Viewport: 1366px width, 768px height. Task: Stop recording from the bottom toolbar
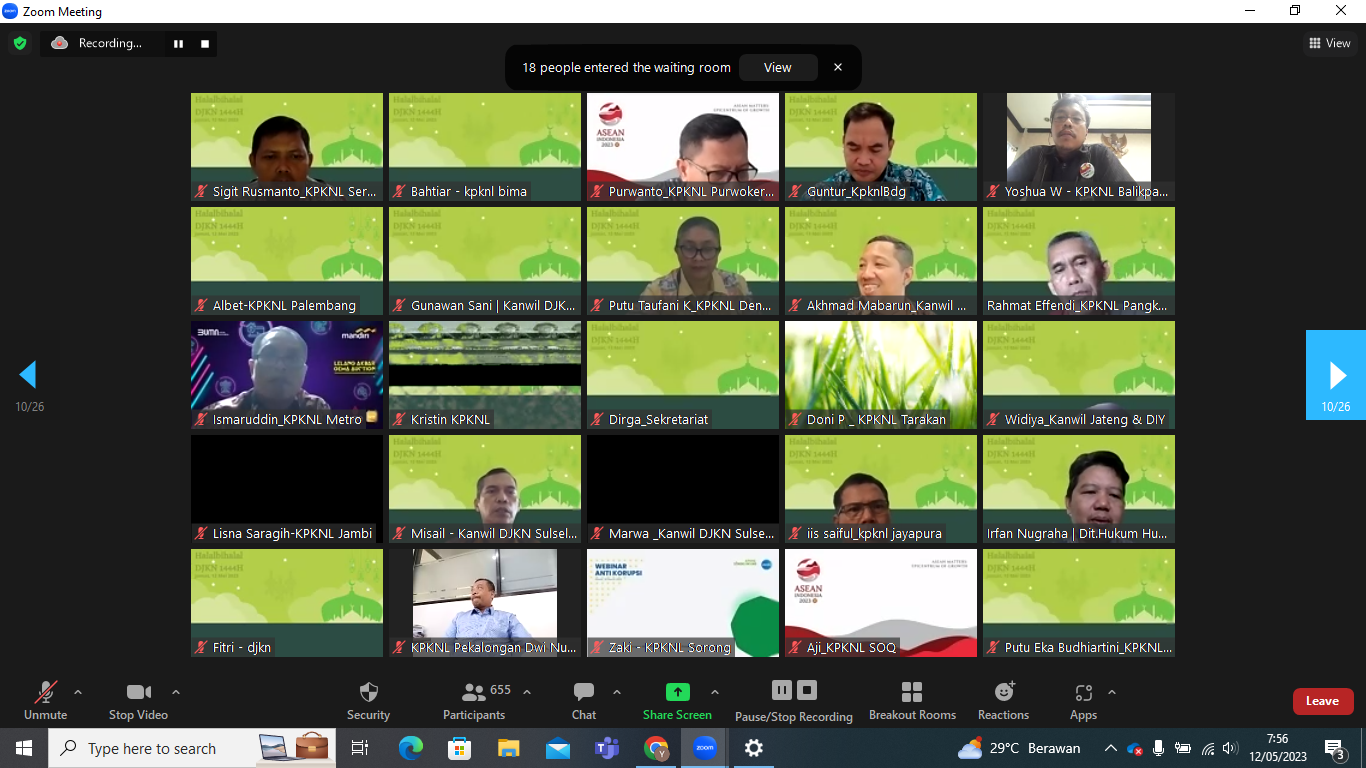[x=807, y=690]
